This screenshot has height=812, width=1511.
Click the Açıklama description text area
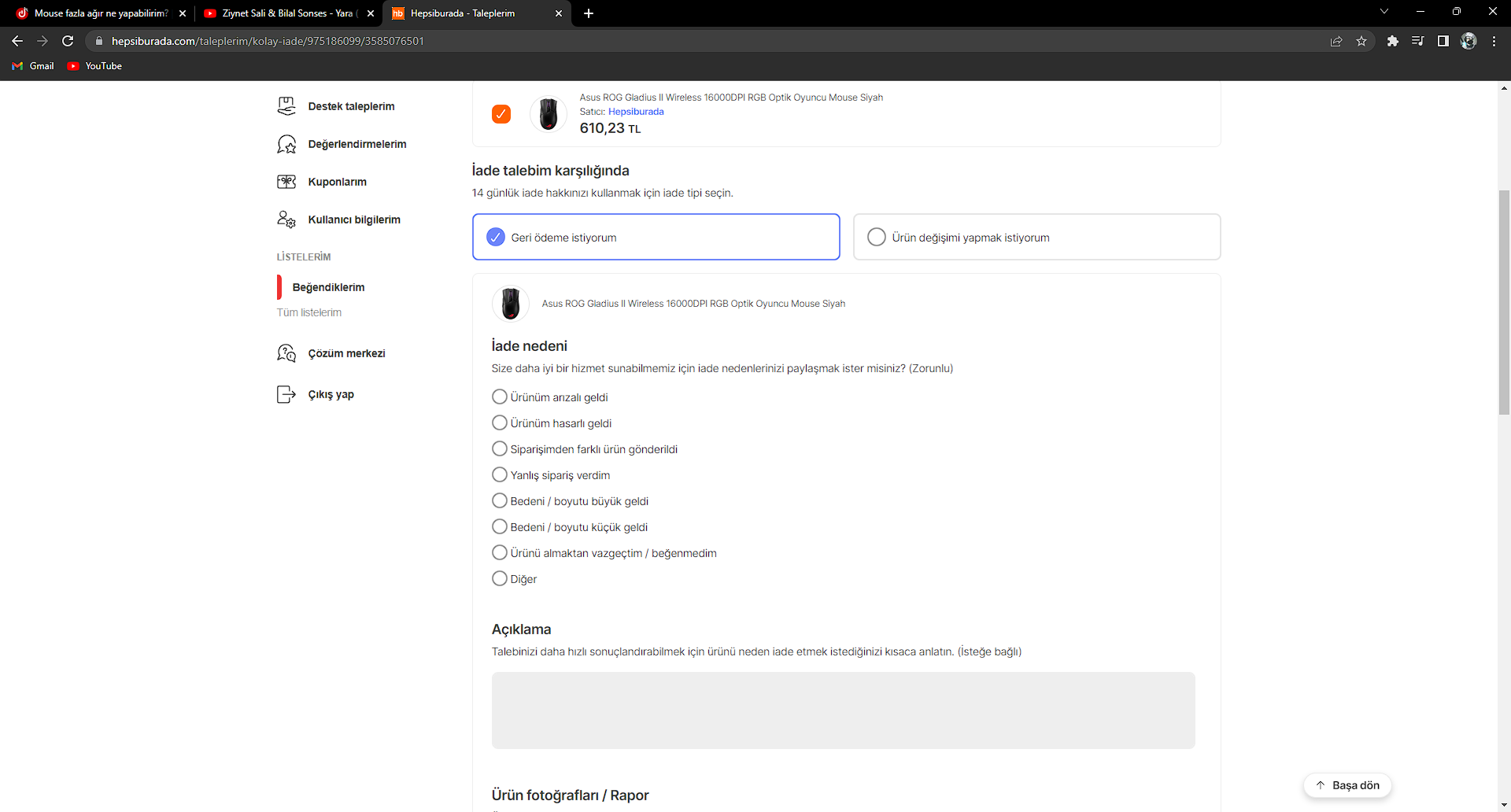click(843, 710)
